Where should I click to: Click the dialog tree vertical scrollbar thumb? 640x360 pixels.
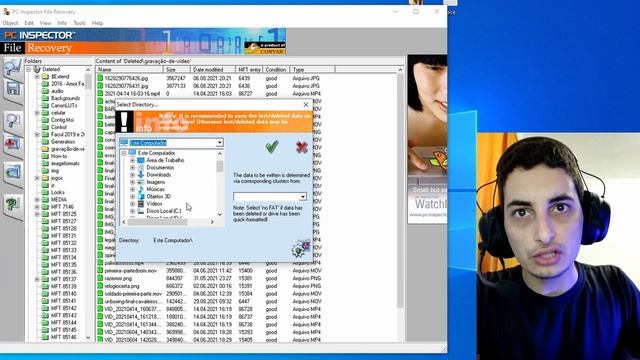[x=220, y=166]
